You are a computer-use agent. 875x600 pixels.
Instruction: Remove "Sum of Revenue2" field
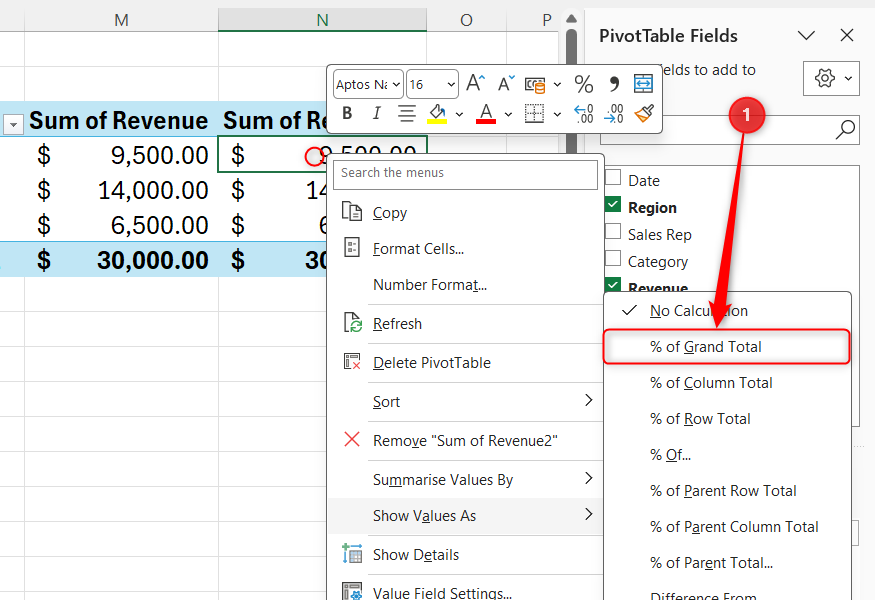(465, 441)
